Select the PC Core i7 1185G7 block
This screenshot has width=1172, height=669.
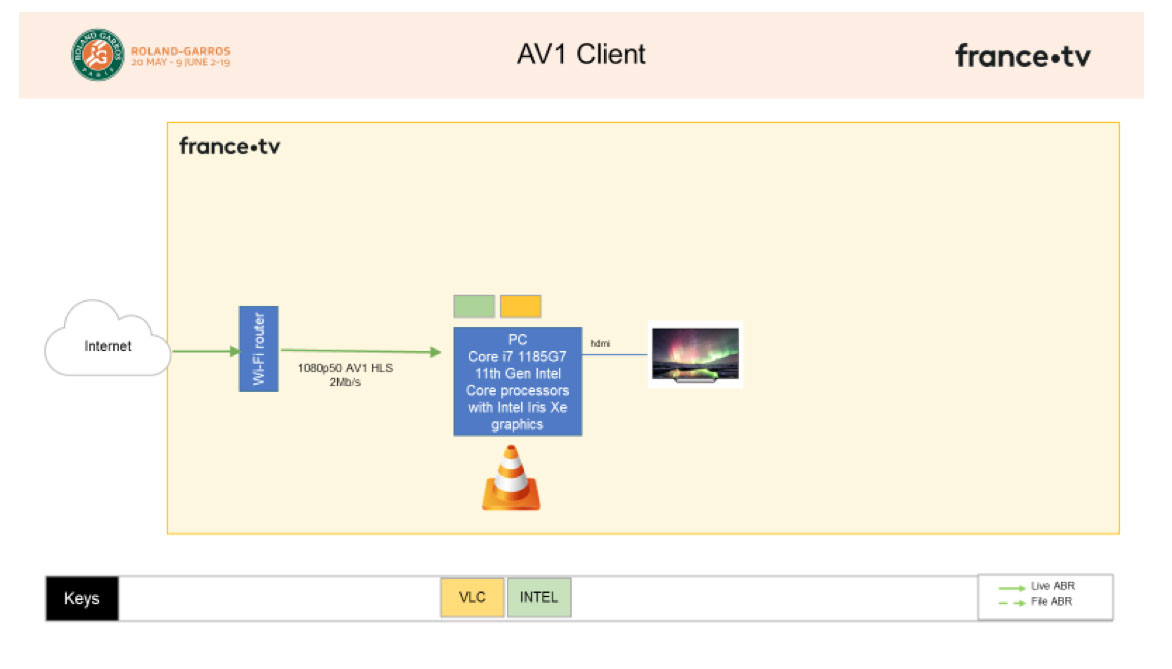[517, 382]
